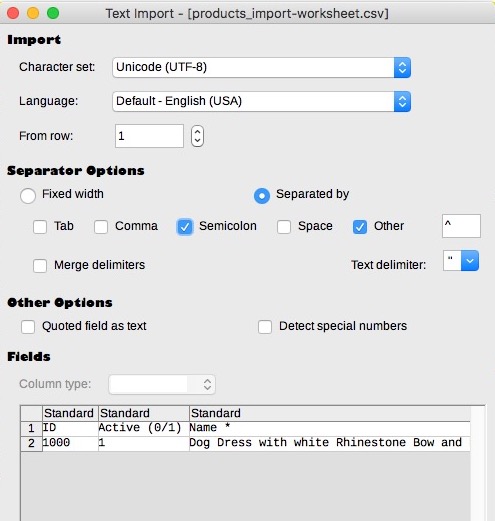
Task: Enable the Tab separator checkbox
Action: [x=40, y=227]
